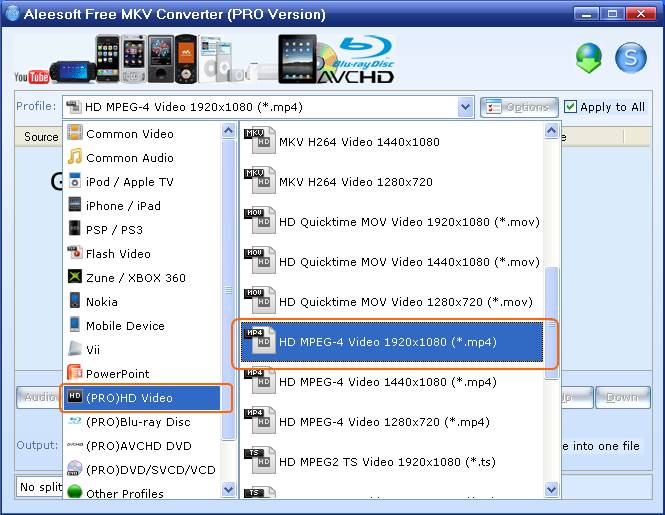The image size is (665, 515).
Task: Click the Quicktime MOV 1280x720 format icon
Action: (x=259, y=302)
